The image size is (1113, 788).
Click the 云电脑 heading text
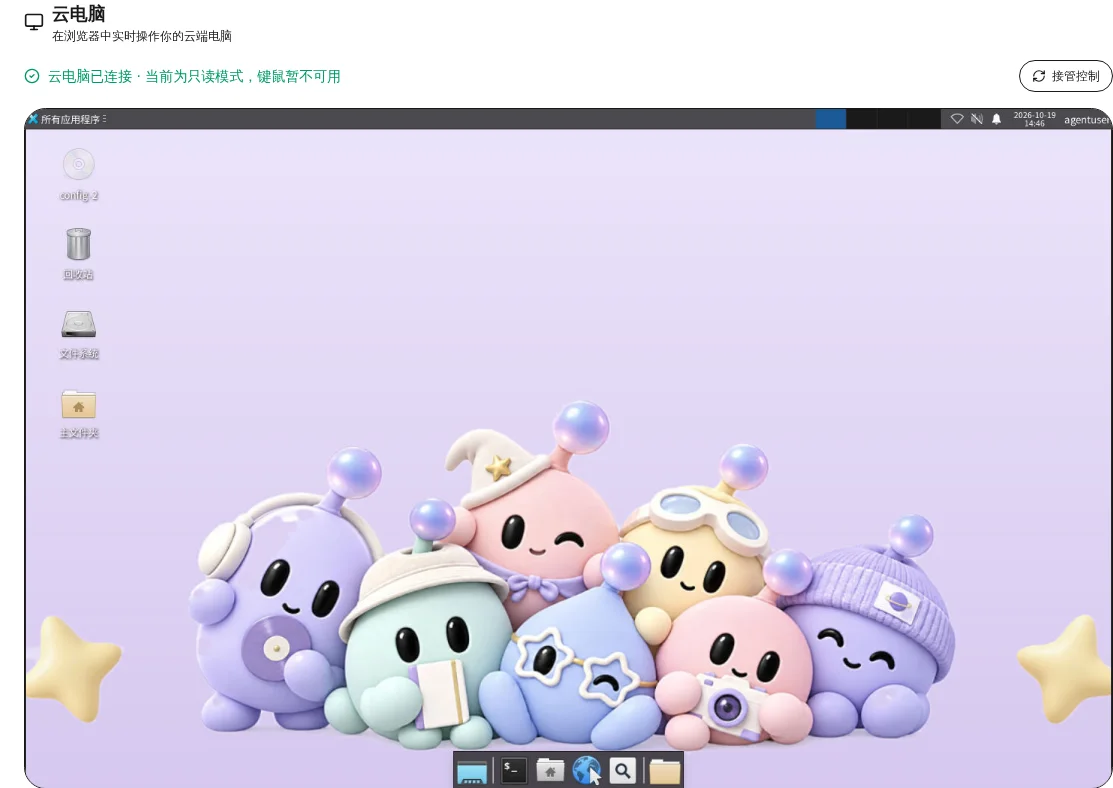tap(79, 13)
